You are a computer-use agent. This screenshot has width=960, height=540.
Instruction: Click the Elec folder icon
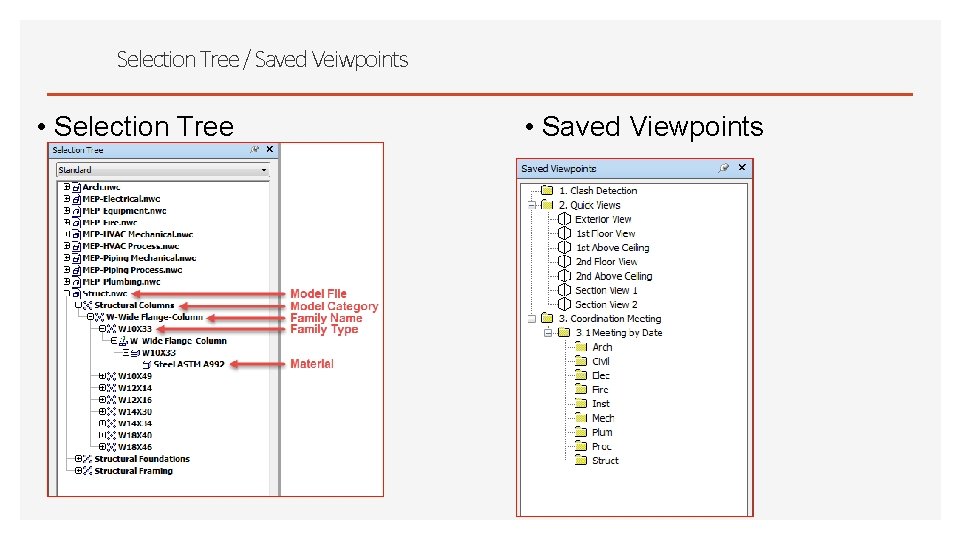[x=582, y=375]
